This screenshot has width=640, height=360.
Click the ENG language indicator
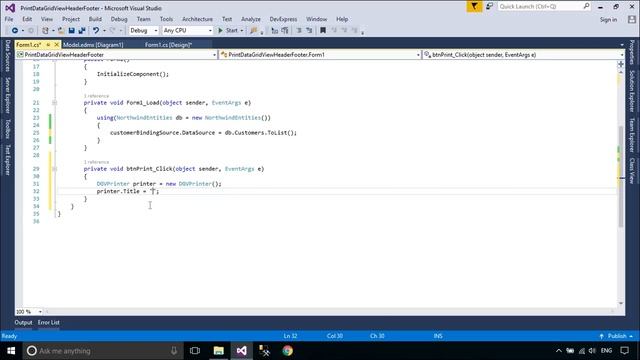607,351
